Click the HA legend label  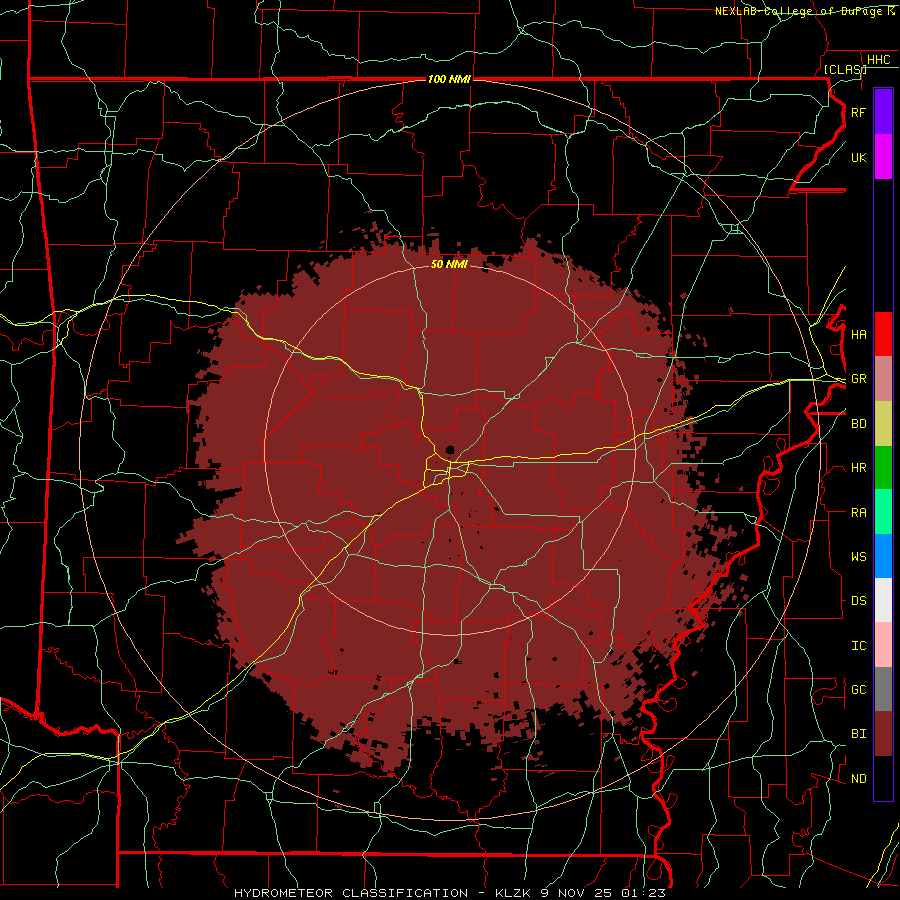(x=858, y=335)
